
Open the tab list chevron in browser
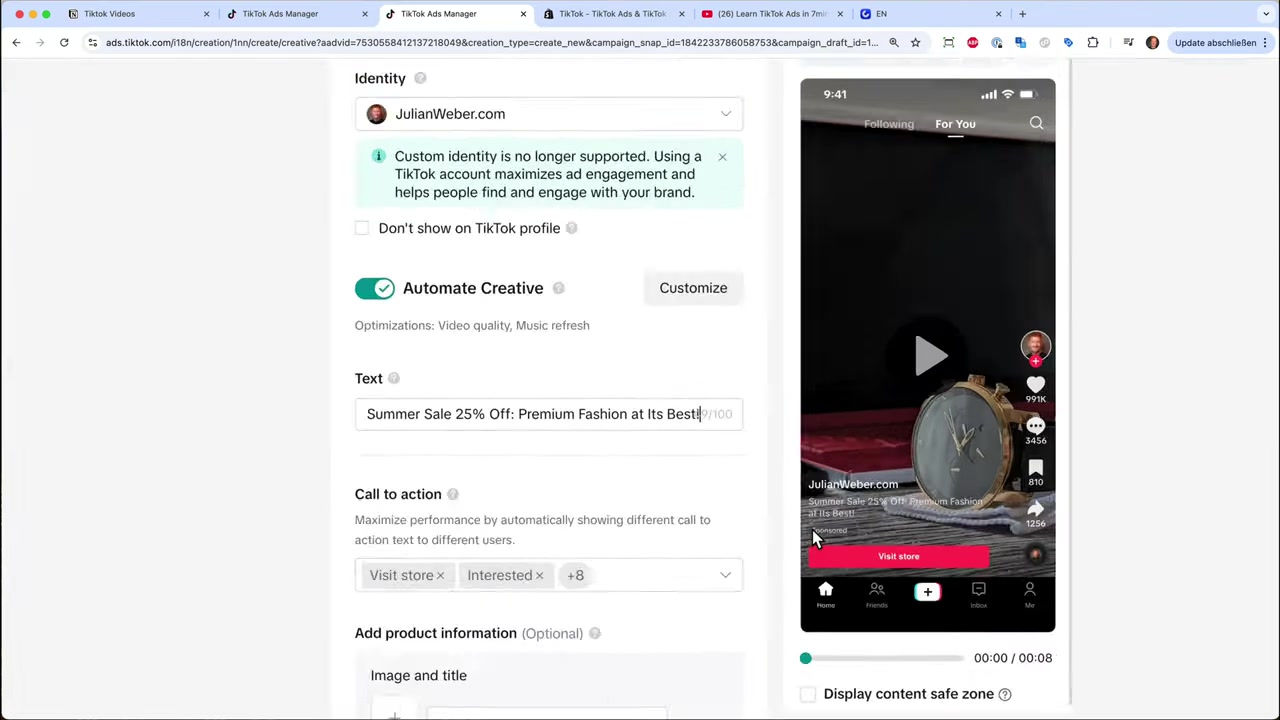1267,14
